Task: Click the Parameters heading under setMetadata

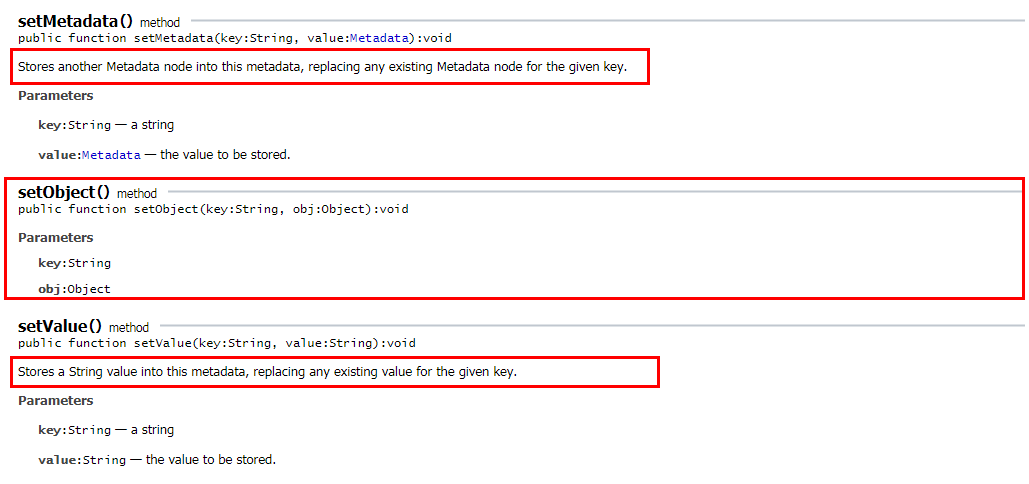Action: (56, 96)
